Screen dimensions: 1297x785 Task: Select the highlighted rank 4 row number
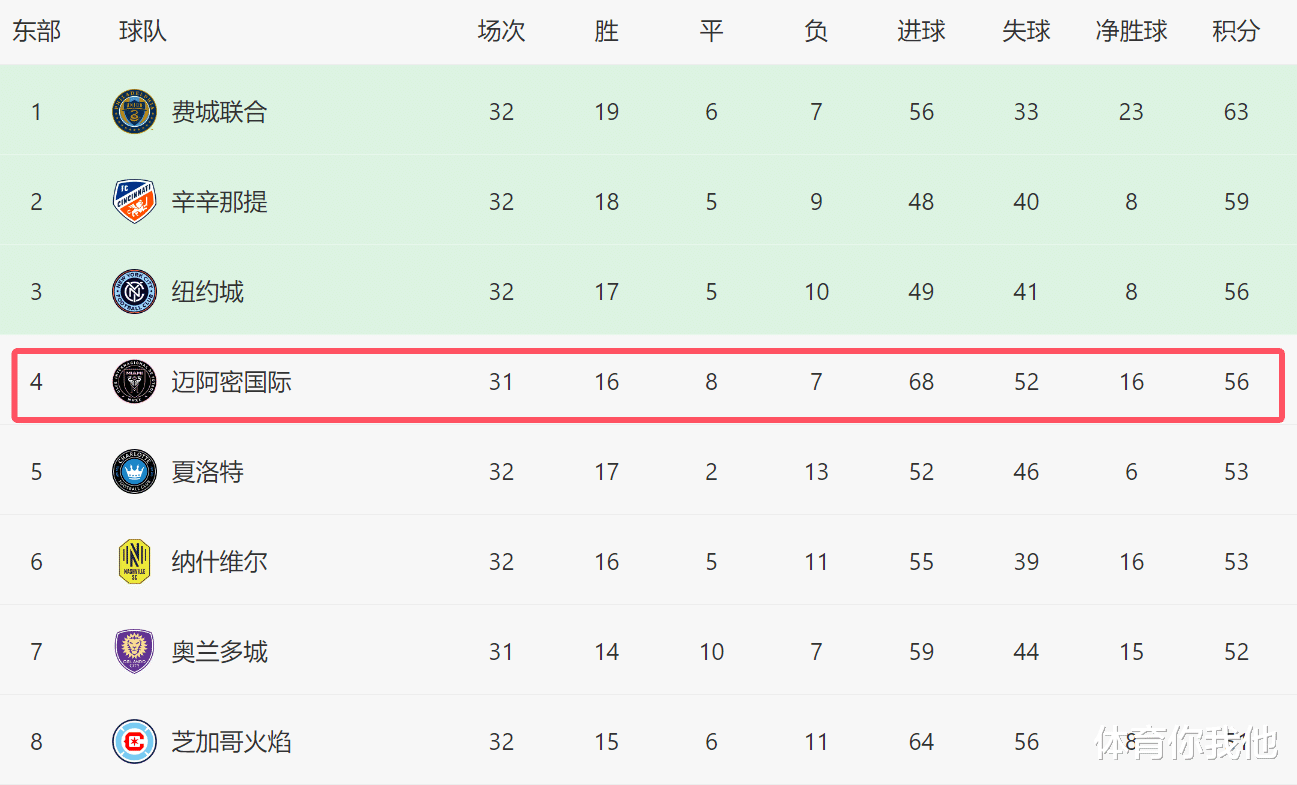[x=36, y=382]
